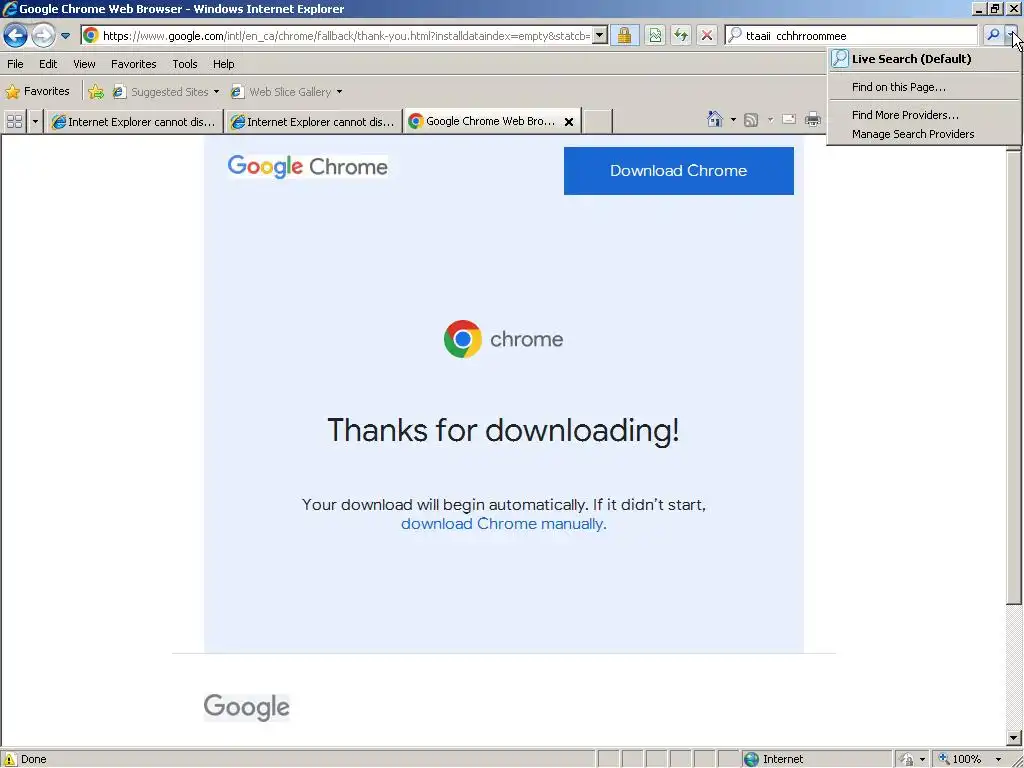1024x768 pixels.
Task: Open the Favorites menu in menu bar
Action: coord(133,64)
